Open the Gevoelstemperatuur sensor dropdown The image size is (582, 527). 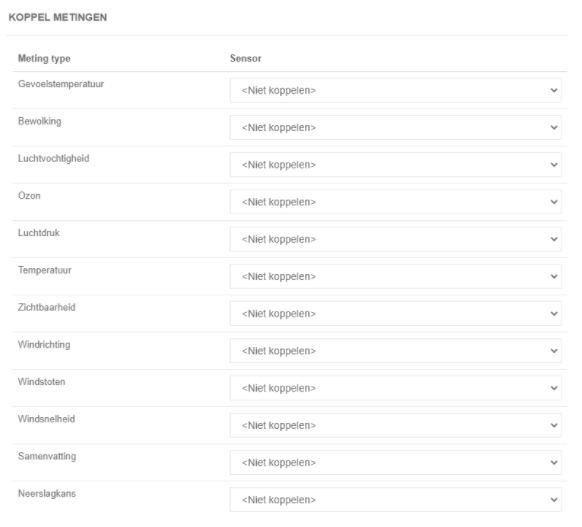[x=396, y=90]
